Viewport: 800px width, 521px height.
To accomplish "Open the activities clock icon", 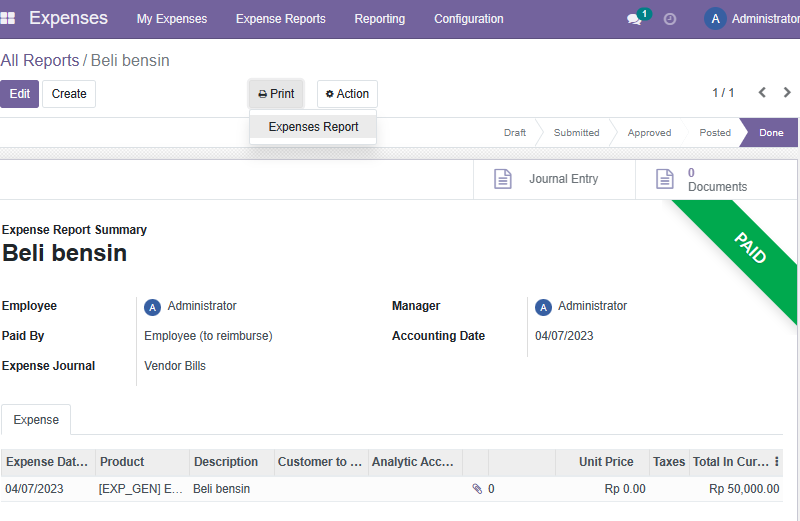I will pos(670,19).
